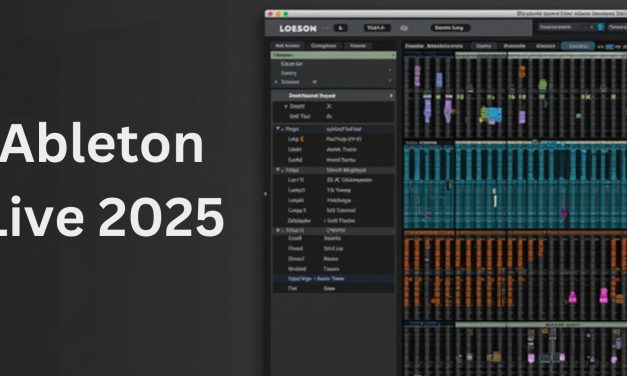Click the X icon in the left panel

pyautogui.click(x=329, y=106)
